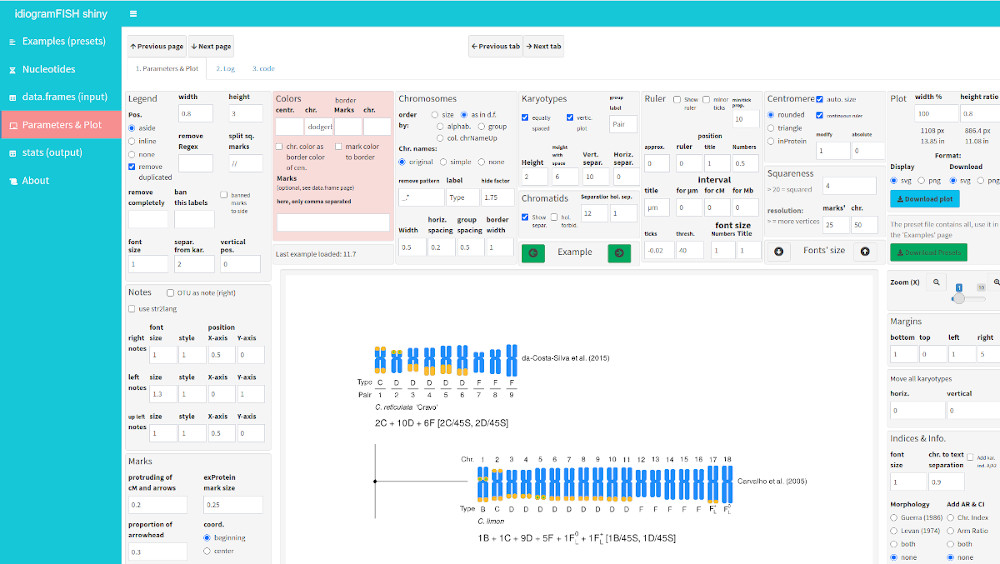The height and width of the screenshot is (564, 1000).
Task: Select inline legend position
Action: click(x=132, y=141)
